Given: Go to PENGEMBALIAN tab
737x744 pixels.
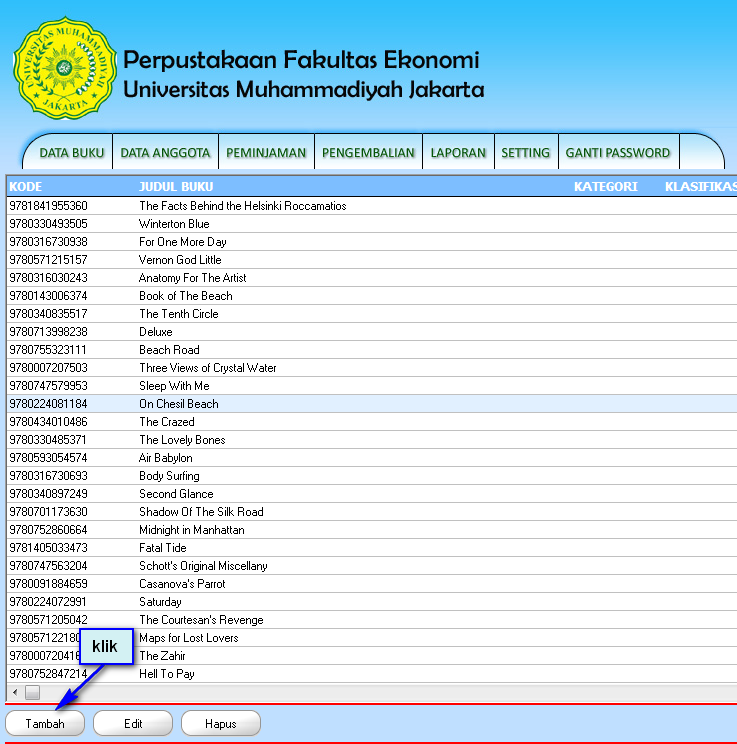Looking at the screenshot, I should (368, 153).
